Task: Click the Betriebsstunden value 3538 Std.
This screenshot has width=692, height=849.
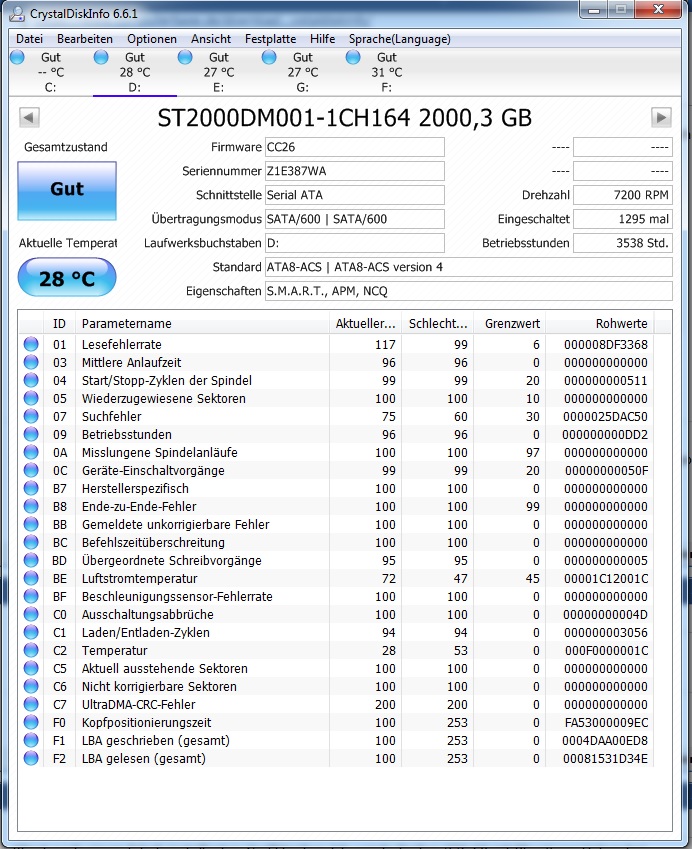Action: [x=623, y=243]
